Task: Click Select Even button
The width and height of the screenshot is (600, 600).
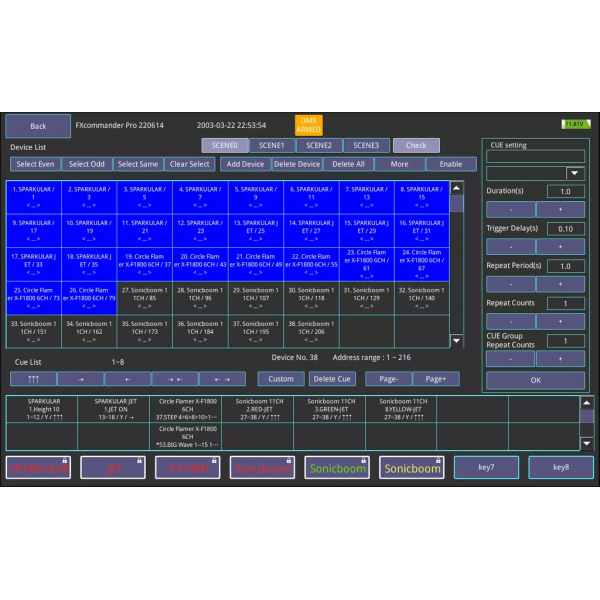Action: 35,164
